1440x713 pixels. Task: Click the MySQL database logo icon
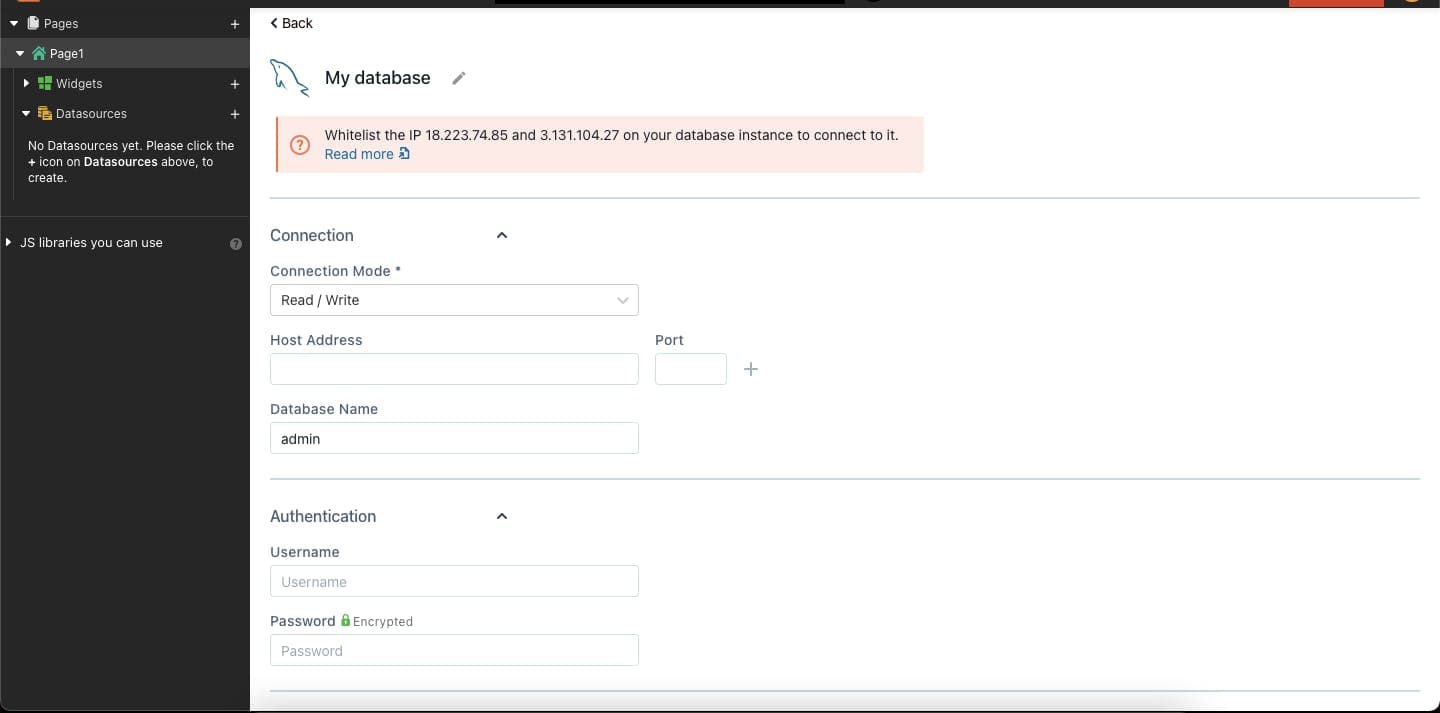[289, 76]
